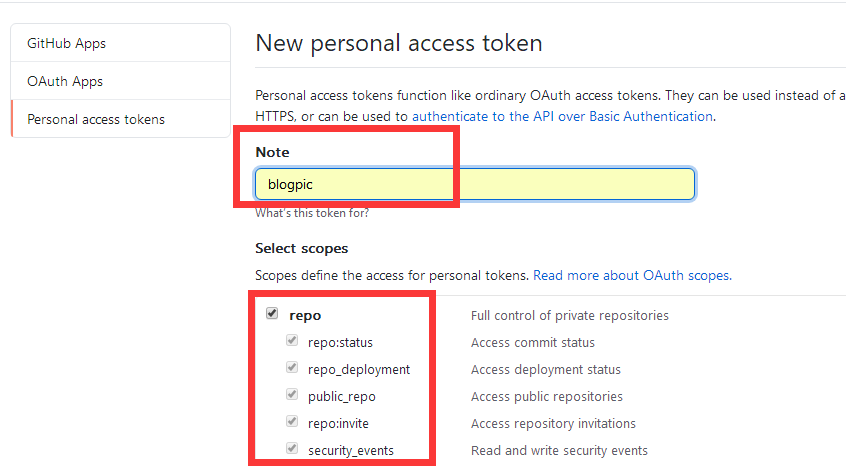The width and height of the screenshot is (846, 466).
Task: Follow the Read more about OAuth scopes link
Action: point(632,276)
